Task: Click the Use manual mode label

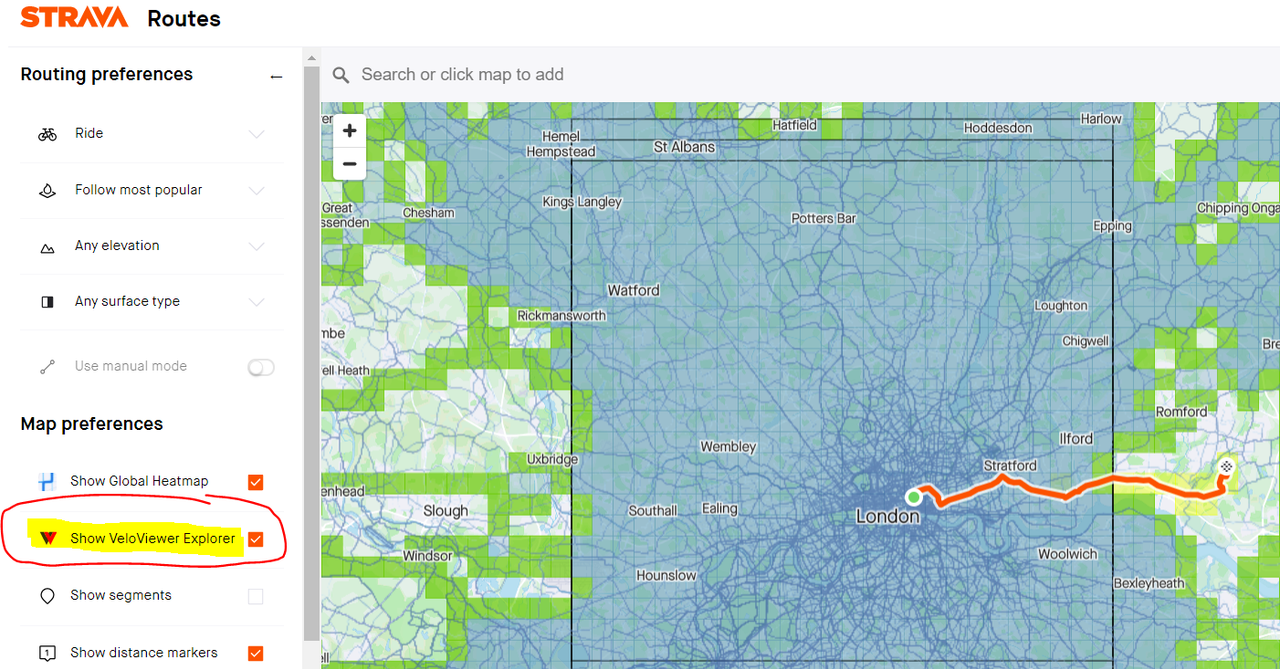Action: (131, 366)
